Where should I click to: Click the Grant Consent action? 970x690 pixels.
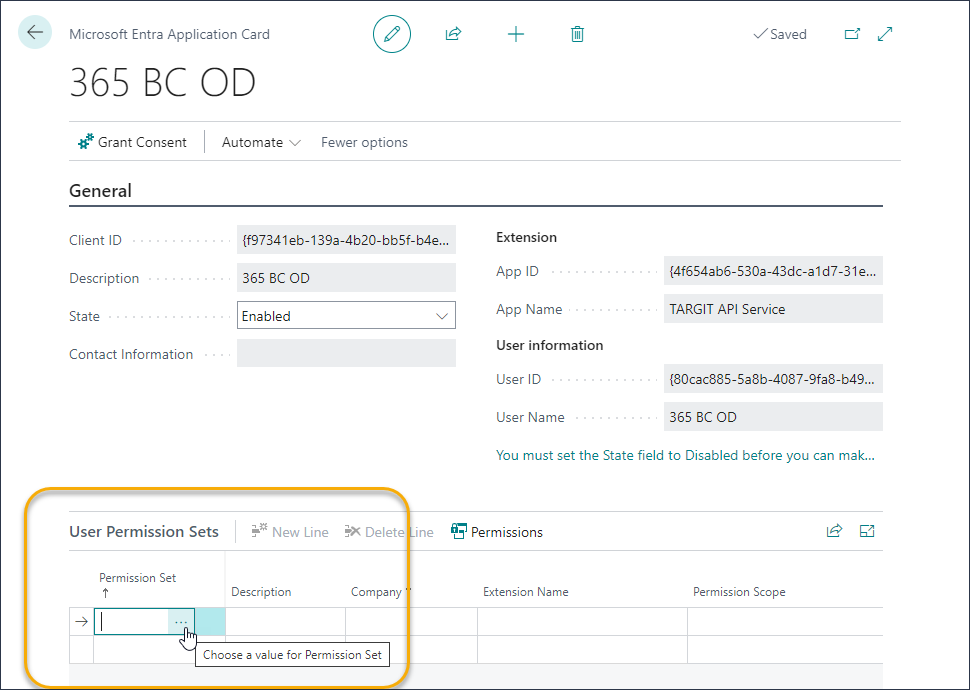coord(132,142)
